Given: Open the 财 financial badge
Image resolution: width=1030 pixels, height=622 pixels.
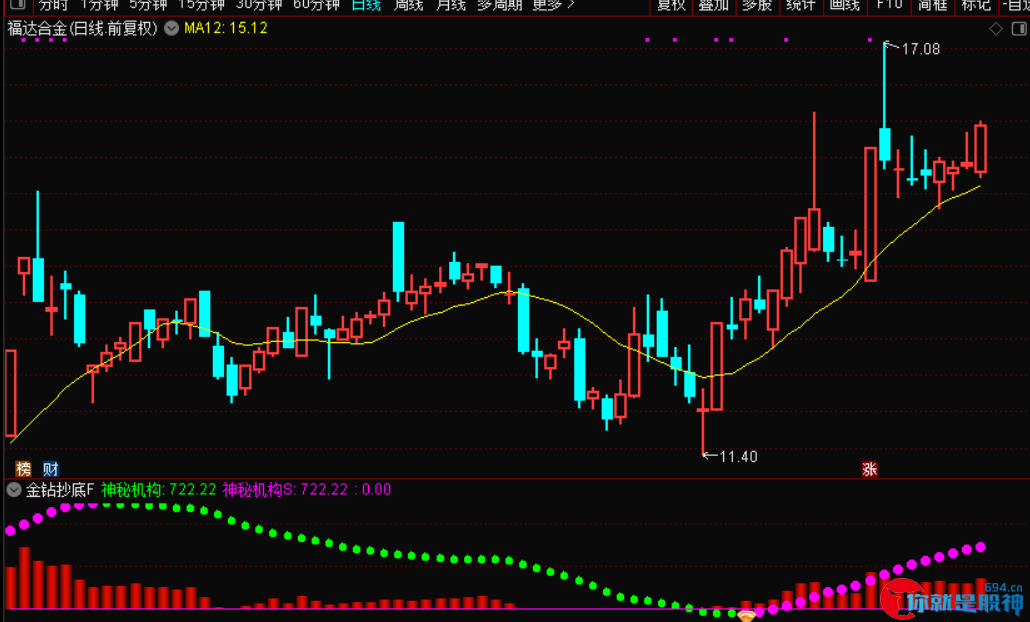Looking at the screenshot, I should click(51, 468).
